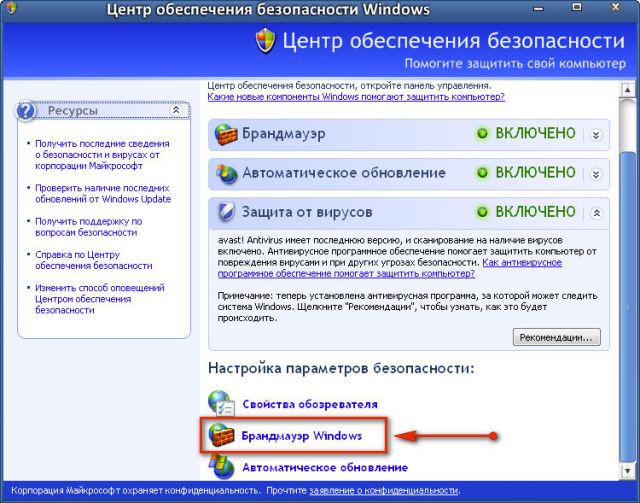Open bottom Автоматическое обновление settings link
This screenshot has height=503, width=640.
pyautogui.click(x=325, y=467)
